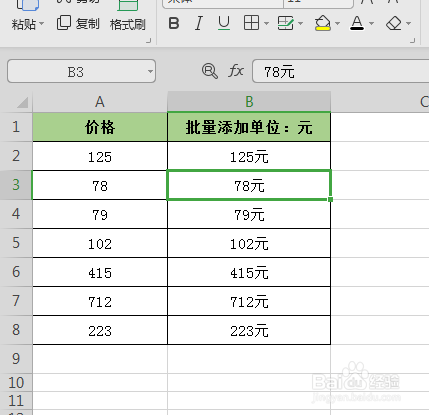This screenshot has height=415, width=429.
Task: Select row 4 header
Action: (x=16, y=214)
